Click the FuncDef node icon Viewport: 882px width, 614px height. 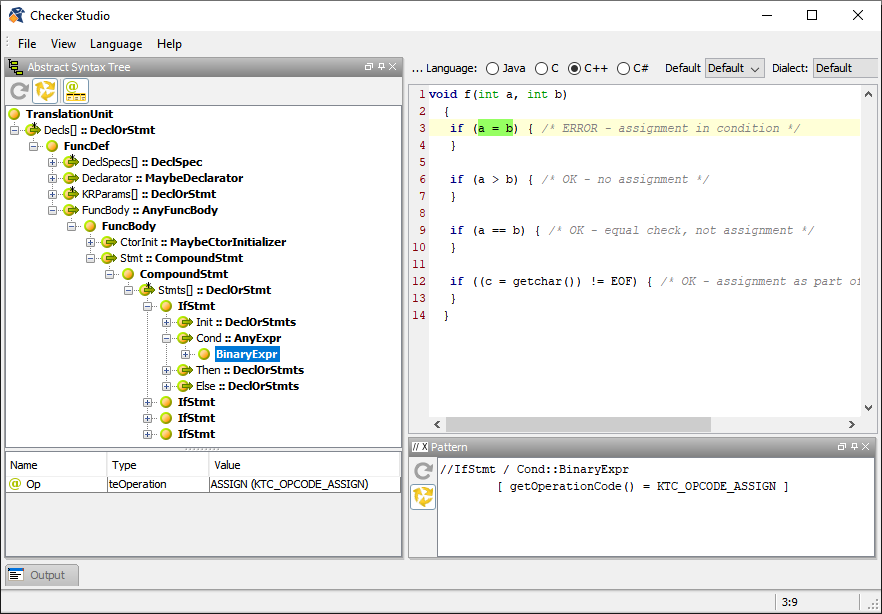tap(52, 146)
